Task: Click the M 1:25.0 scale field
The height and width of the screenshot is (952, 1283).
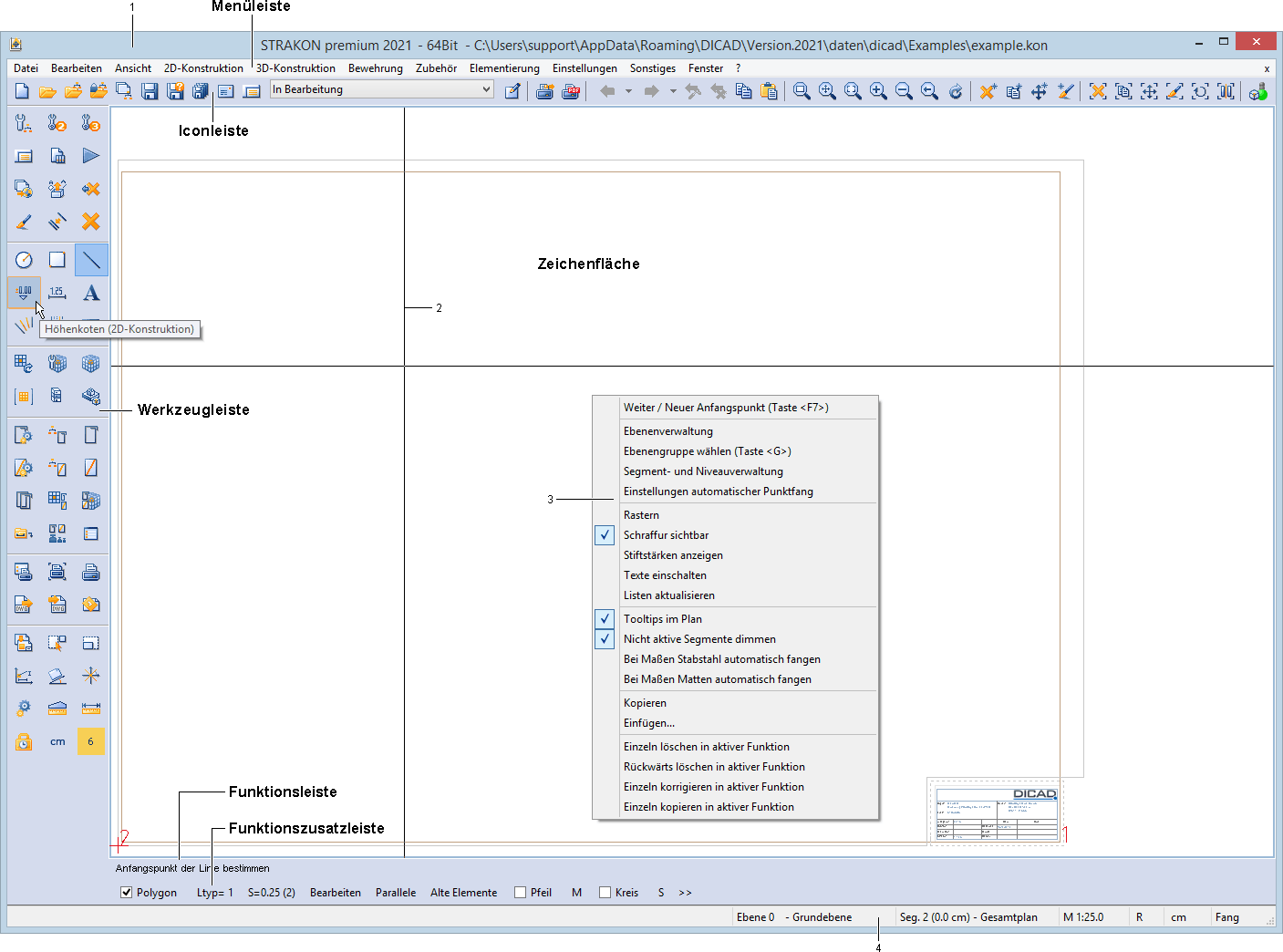Action: [1092, 917]
